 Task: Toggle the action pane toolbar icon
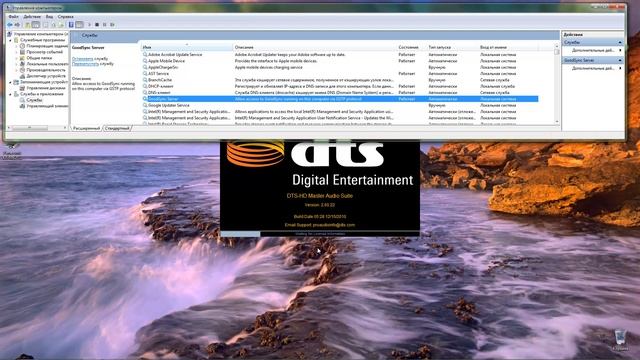pos(79,25)
